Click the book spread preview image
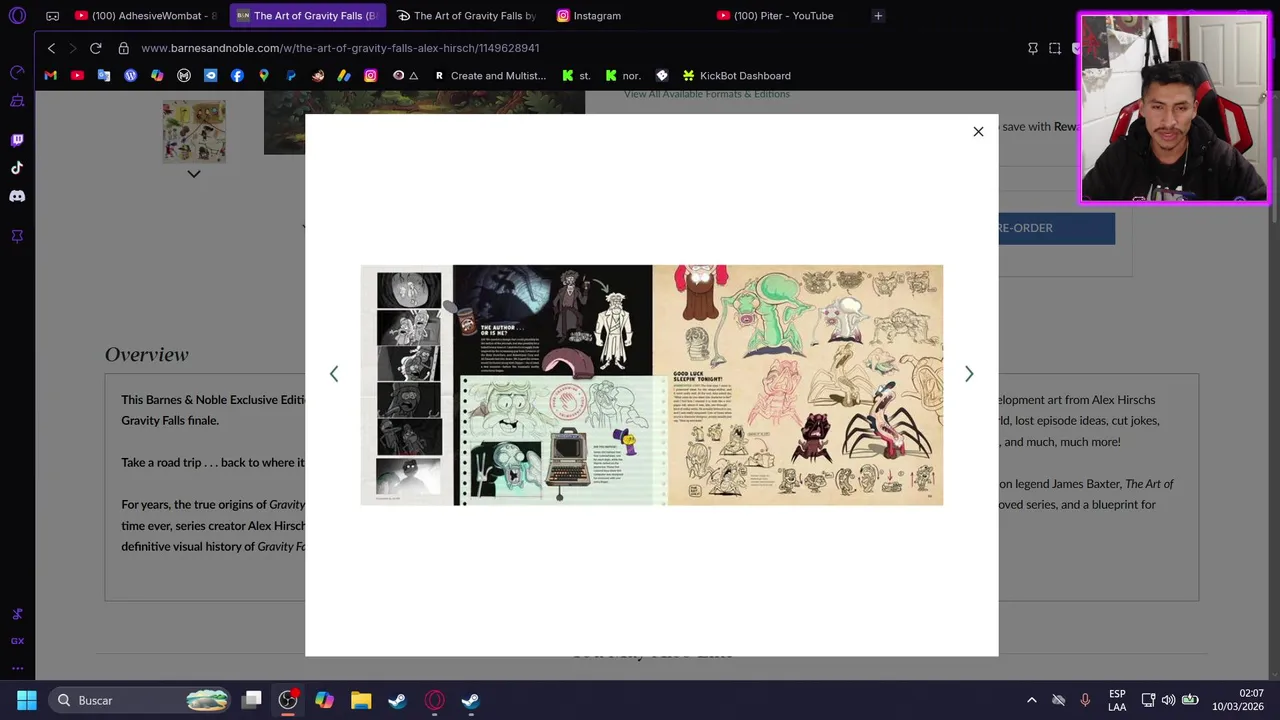Image resolution: width=1280 pixels, height=720 pixels. 652,385
